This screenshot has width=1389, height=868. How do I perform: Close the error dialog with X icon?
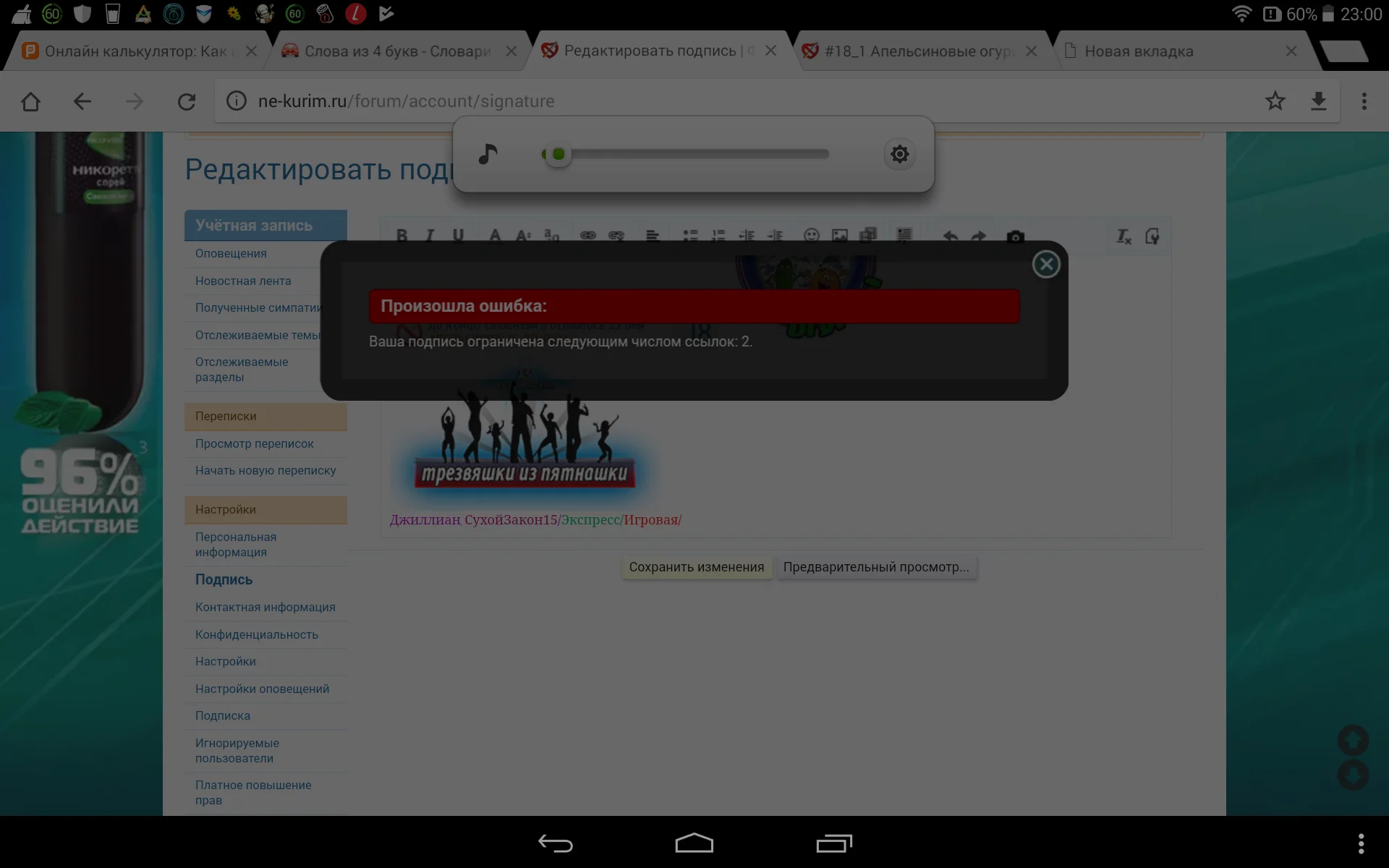pos(1045,264)
